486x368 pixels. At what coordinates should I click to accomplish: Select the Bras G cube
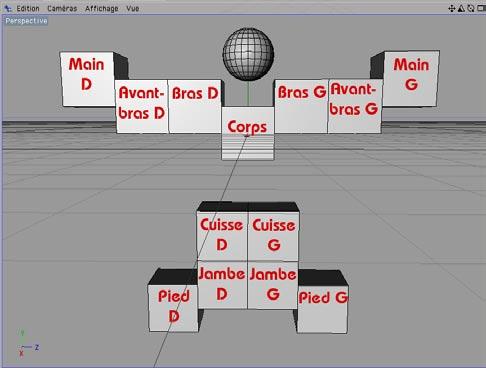tap(301, 106)
